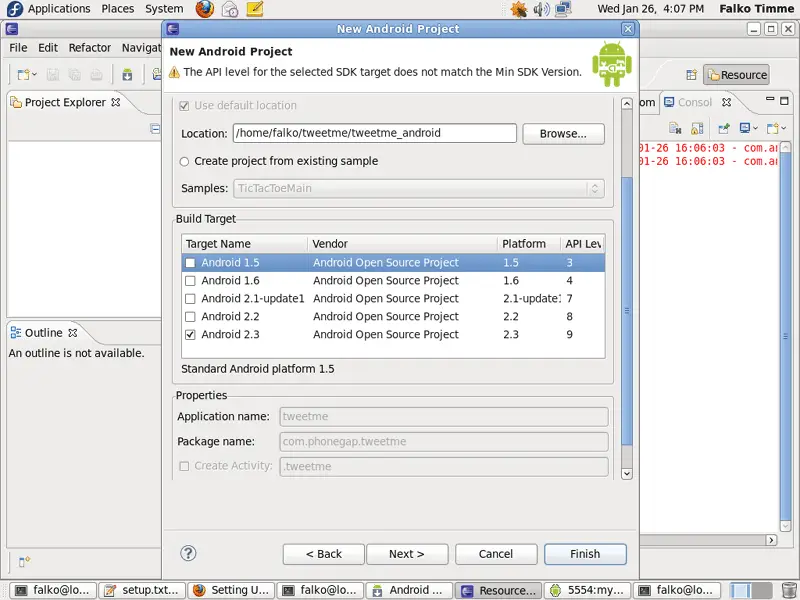800x600 pixels.
Task: Click the fast view icon in status bar
Action: pyautogui.click(x=24, y=562)
